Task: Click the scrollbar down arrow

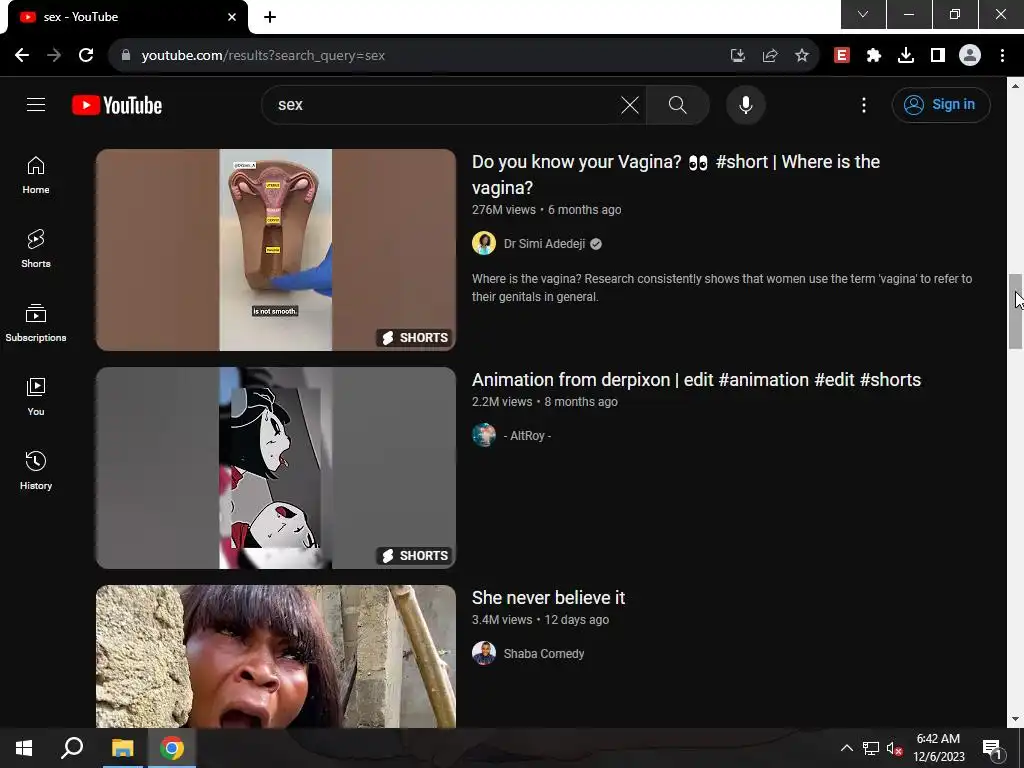Action: point(1016,719)
